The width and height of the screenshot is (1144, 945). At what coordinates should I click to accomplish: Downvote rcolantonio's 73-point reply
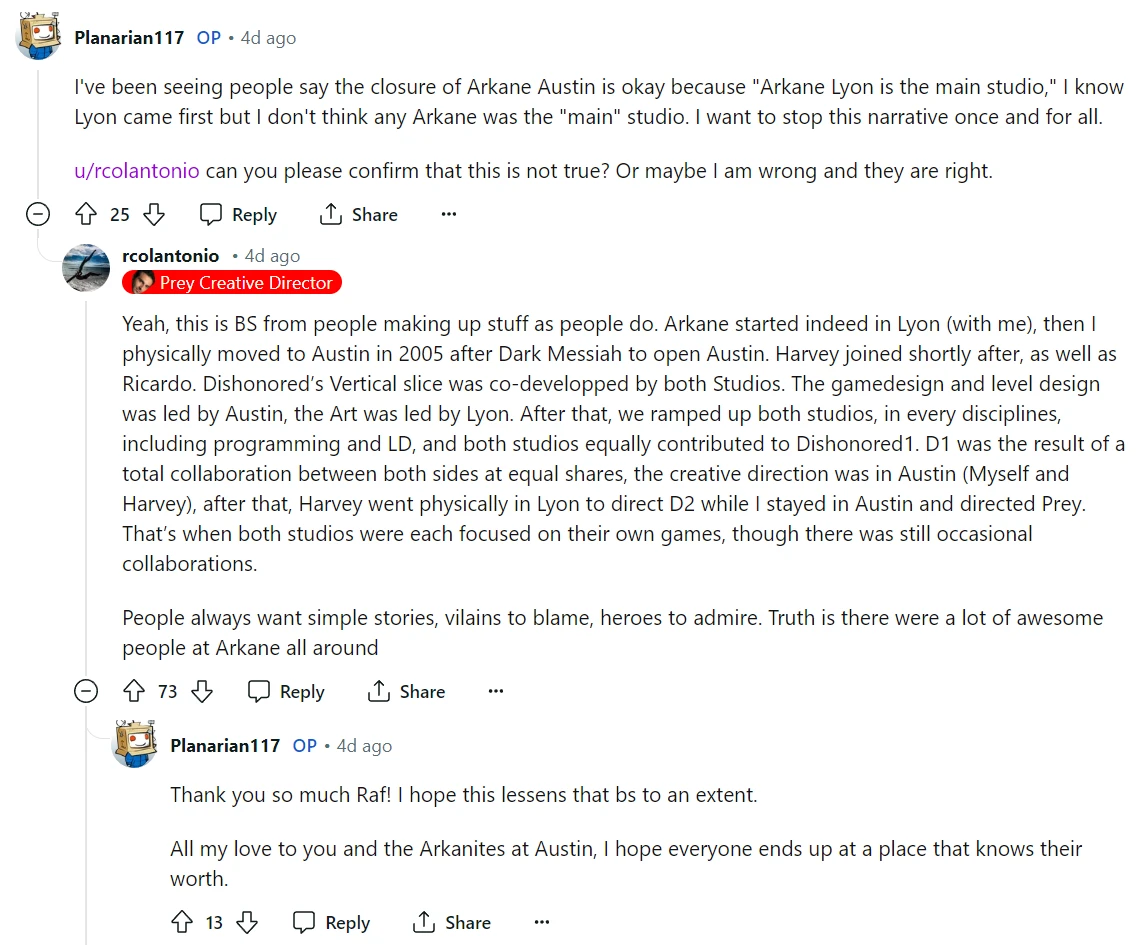click(x=201, y=691)
